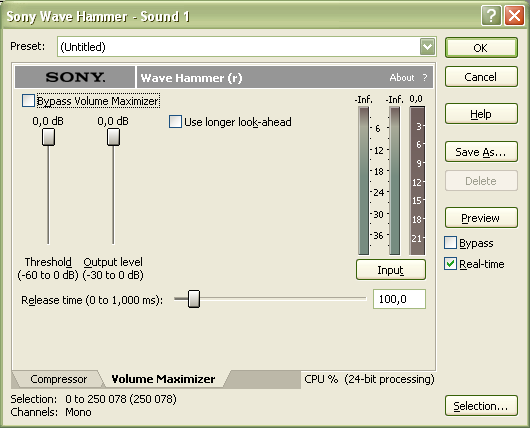
Task: Open Help for Wave Hammer
Action: (481, 114)
